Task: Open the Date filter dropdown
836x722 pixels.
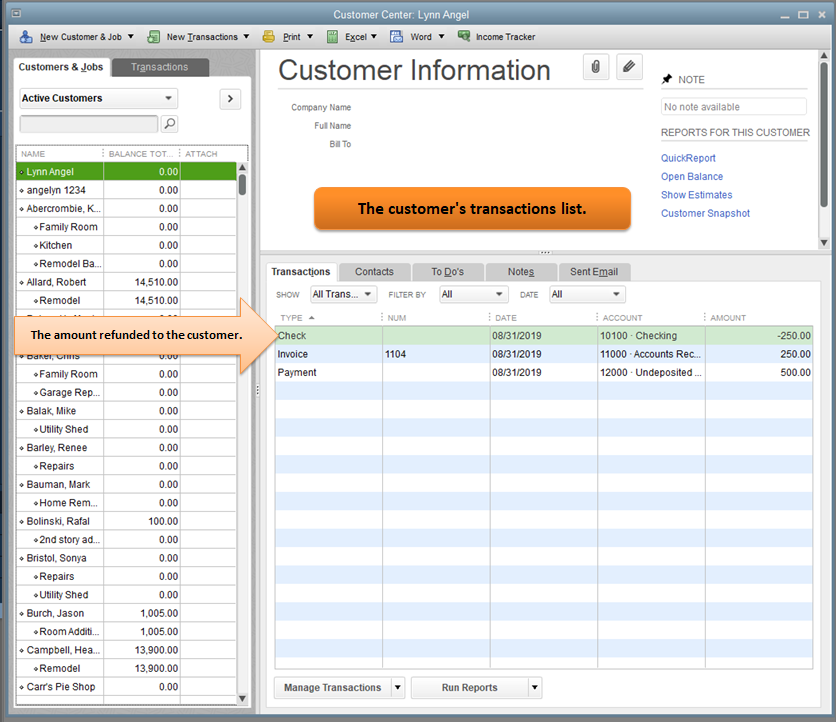Action: pos(586,294)
